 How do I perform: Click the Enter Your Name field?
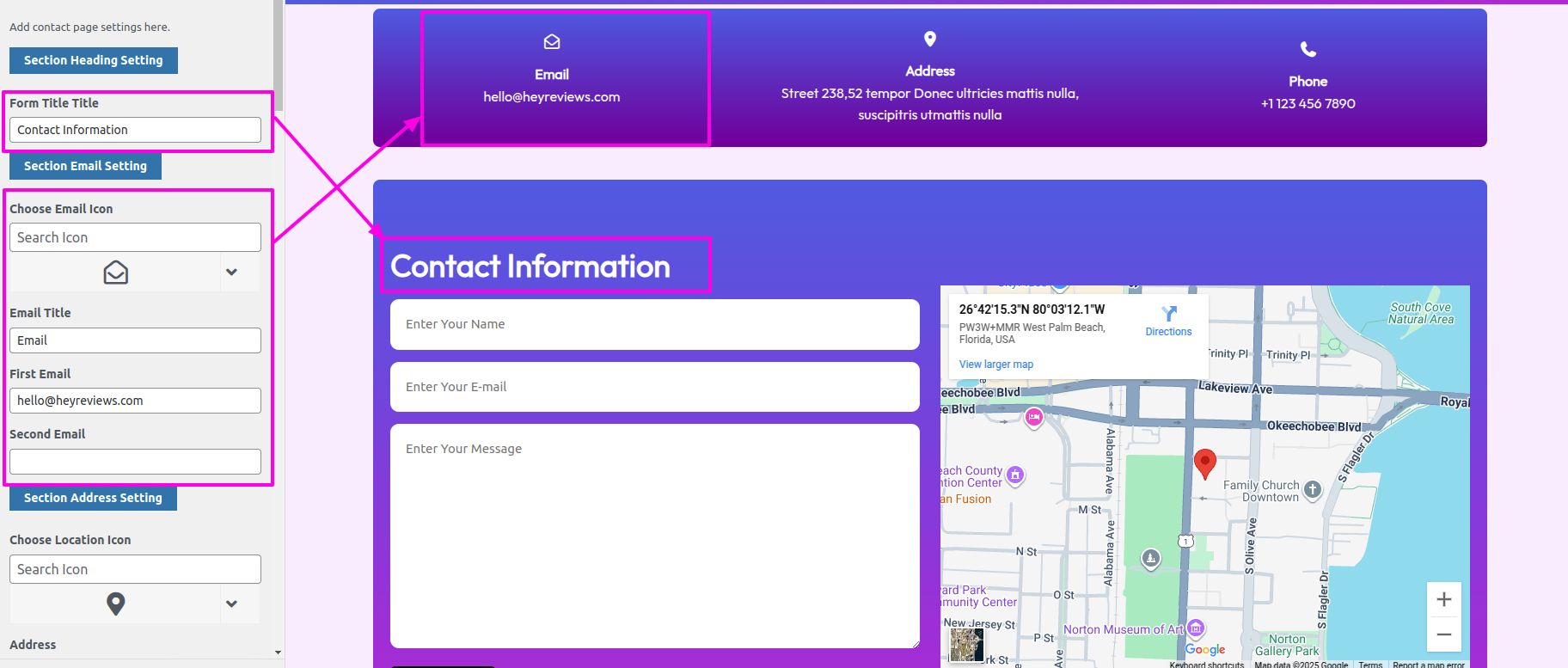(654, 324)
